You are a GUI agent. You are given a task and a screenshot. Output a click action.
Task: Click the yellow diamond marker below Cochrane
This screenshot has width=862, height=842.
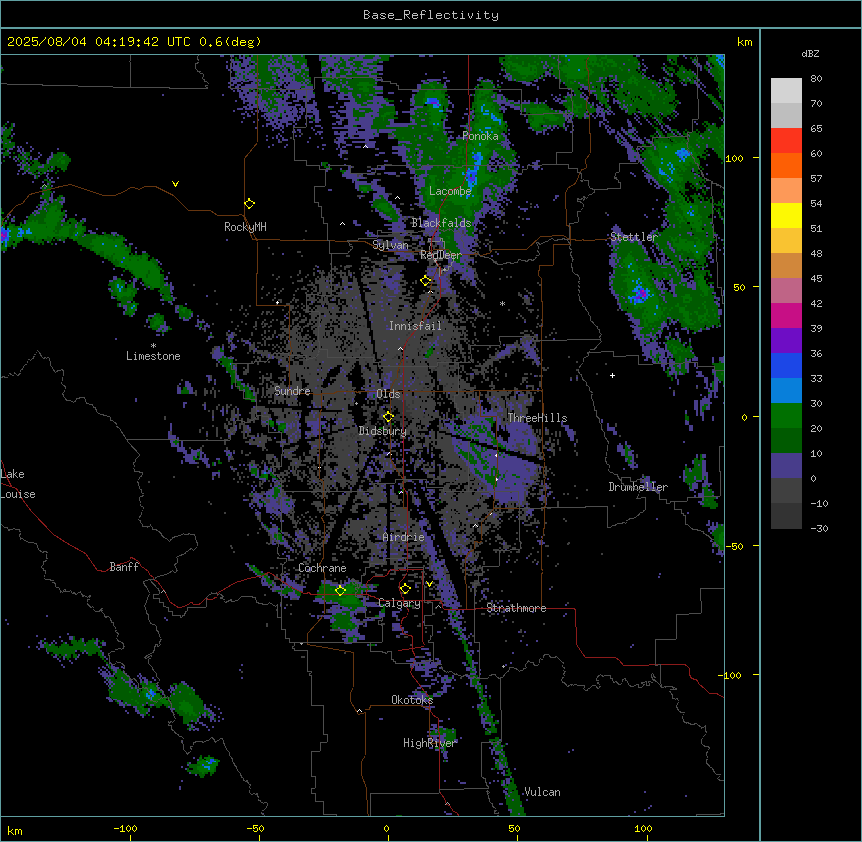pos(340,591)
